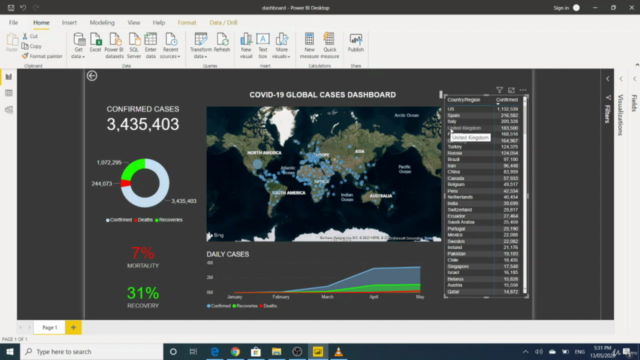Screen dimensions: 640x360
Task: Click the Confirmed legend in donut chart
Action: pos(119,220)
